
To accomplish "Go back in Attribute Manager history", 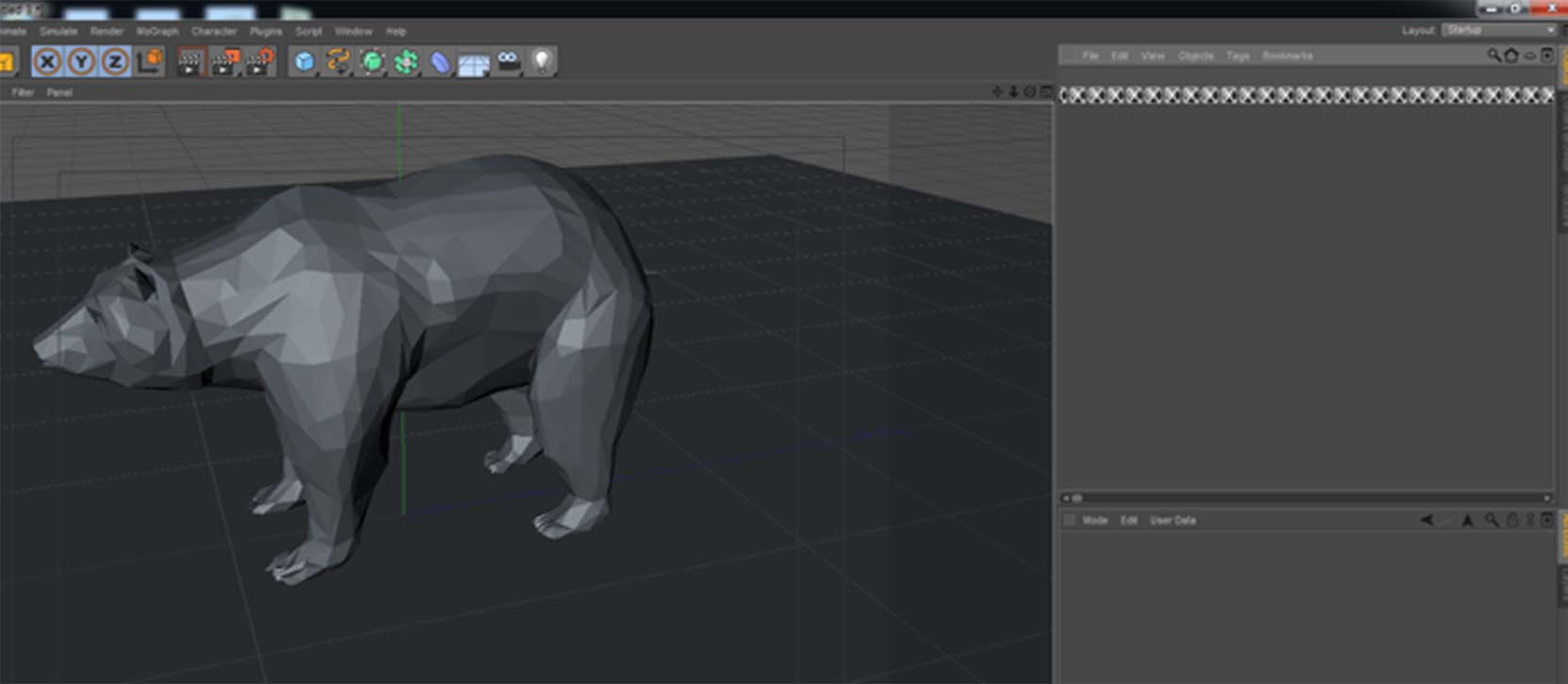I will tap(1426, 520).
